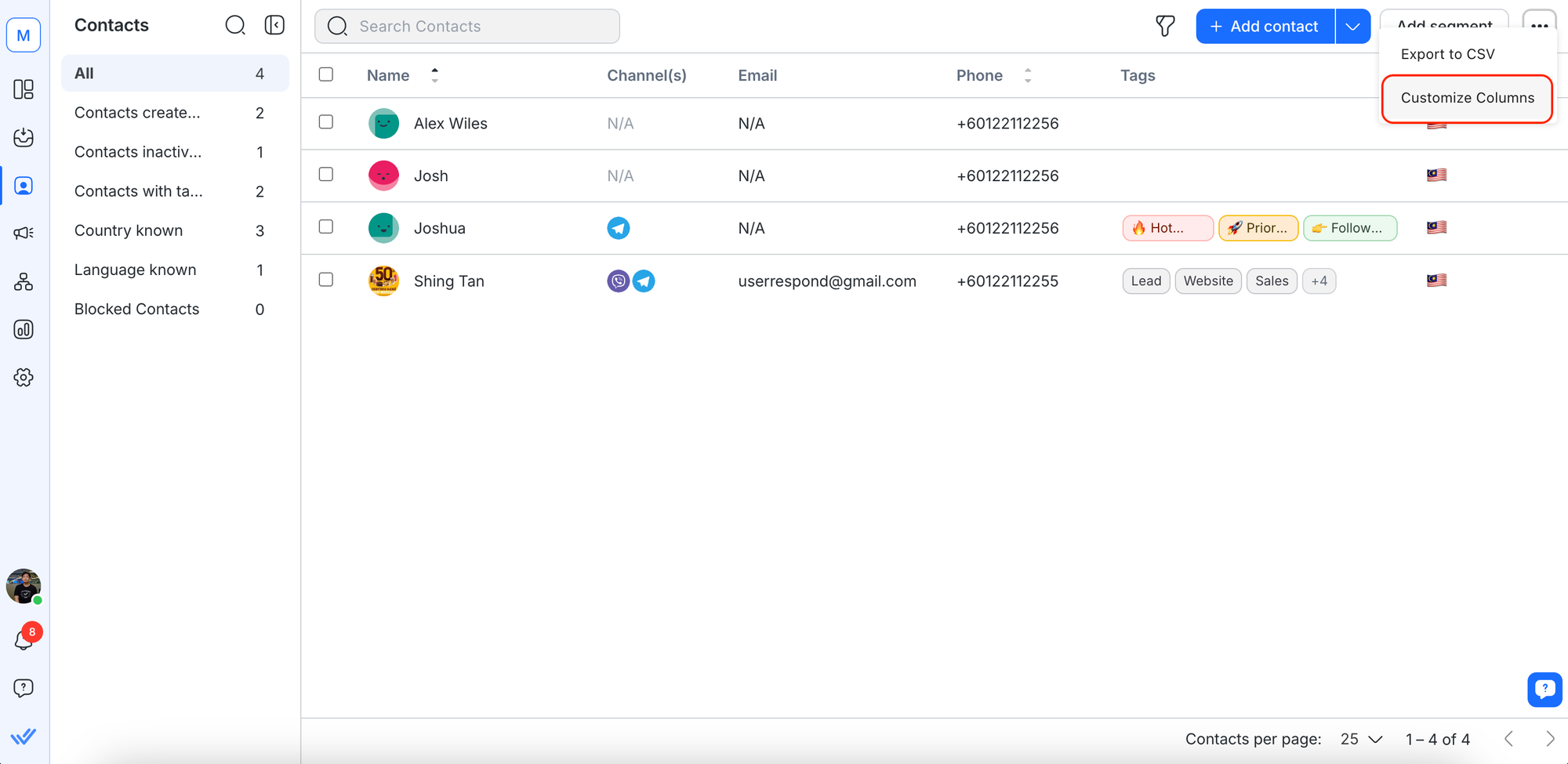Viewport: 1568px width, 764px height.
Task: Expand the +4 hidden tags for Shing Tan
Action: point(1319,281)
